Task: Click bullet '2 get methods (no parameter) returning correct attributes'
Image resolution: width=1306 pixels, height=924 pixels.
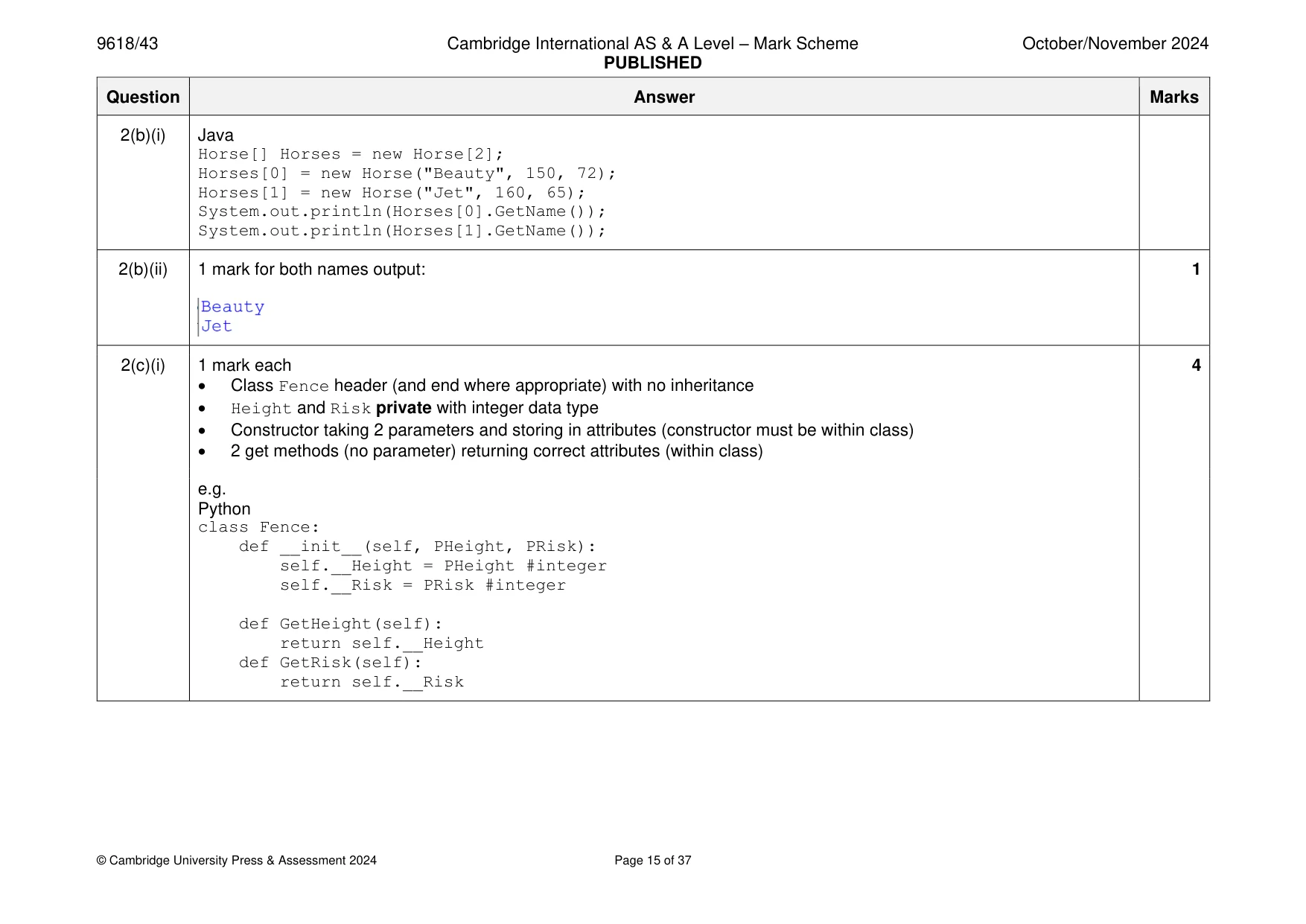Action: (497, 451)
